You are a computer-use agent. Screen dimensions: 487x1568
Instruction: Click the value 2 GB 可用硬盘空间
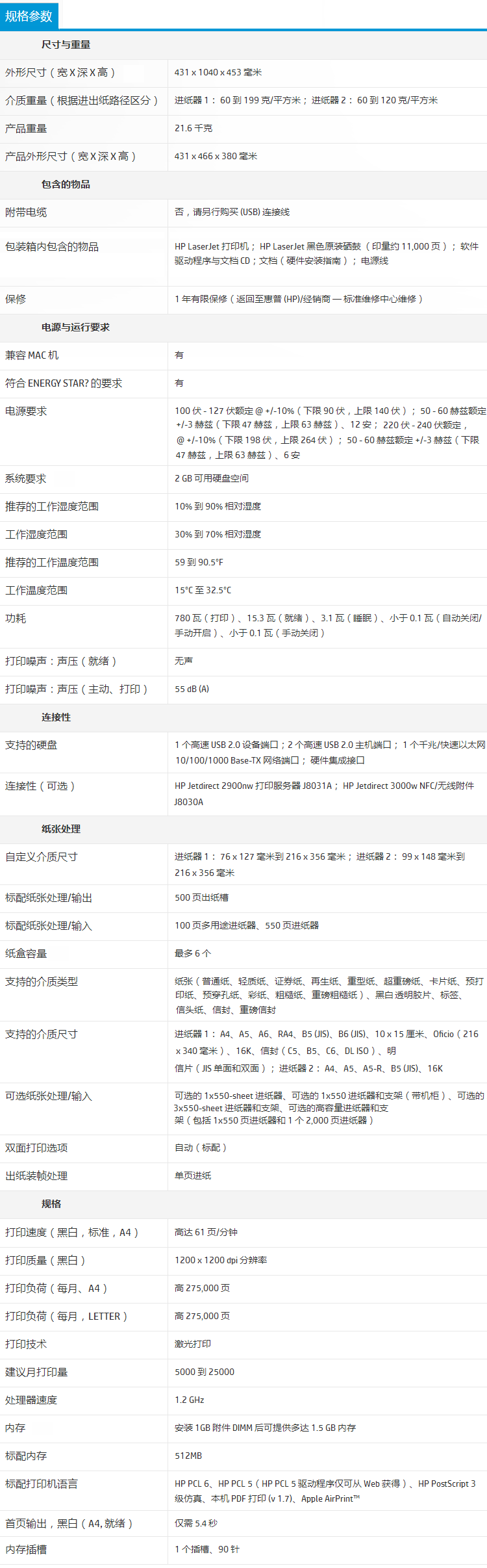tap(212, 478)
